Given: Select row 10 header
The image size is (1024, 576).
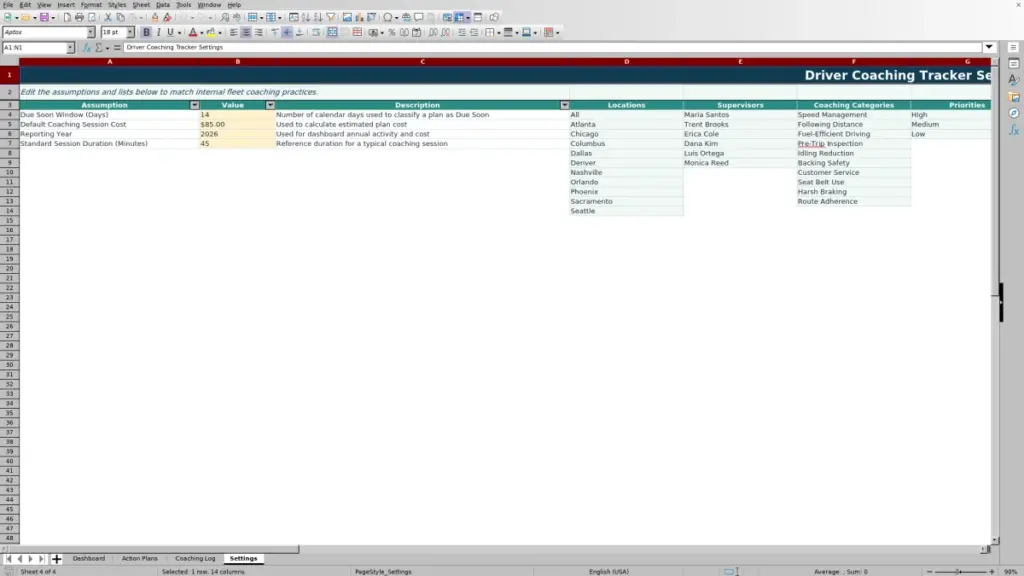Looking at the screenshot, I should point(9,172).
